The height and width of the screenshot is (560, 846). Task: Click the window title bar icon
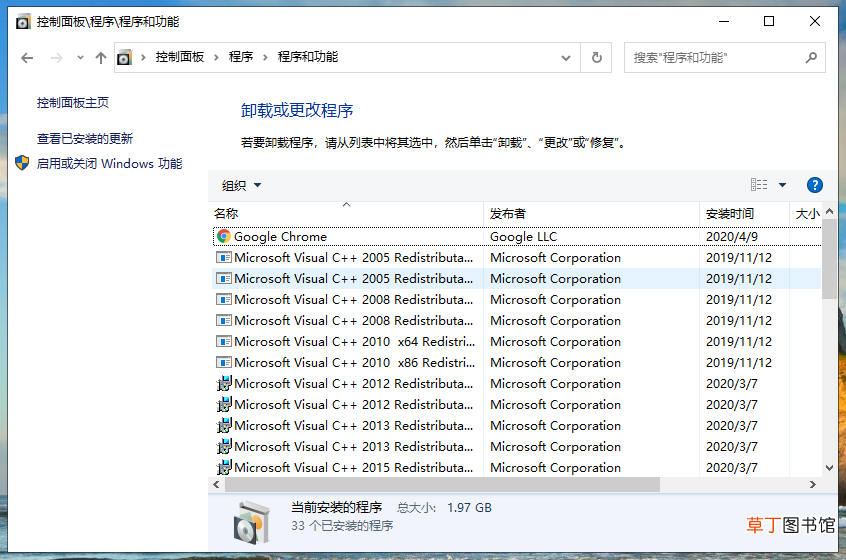pos(23,22)
